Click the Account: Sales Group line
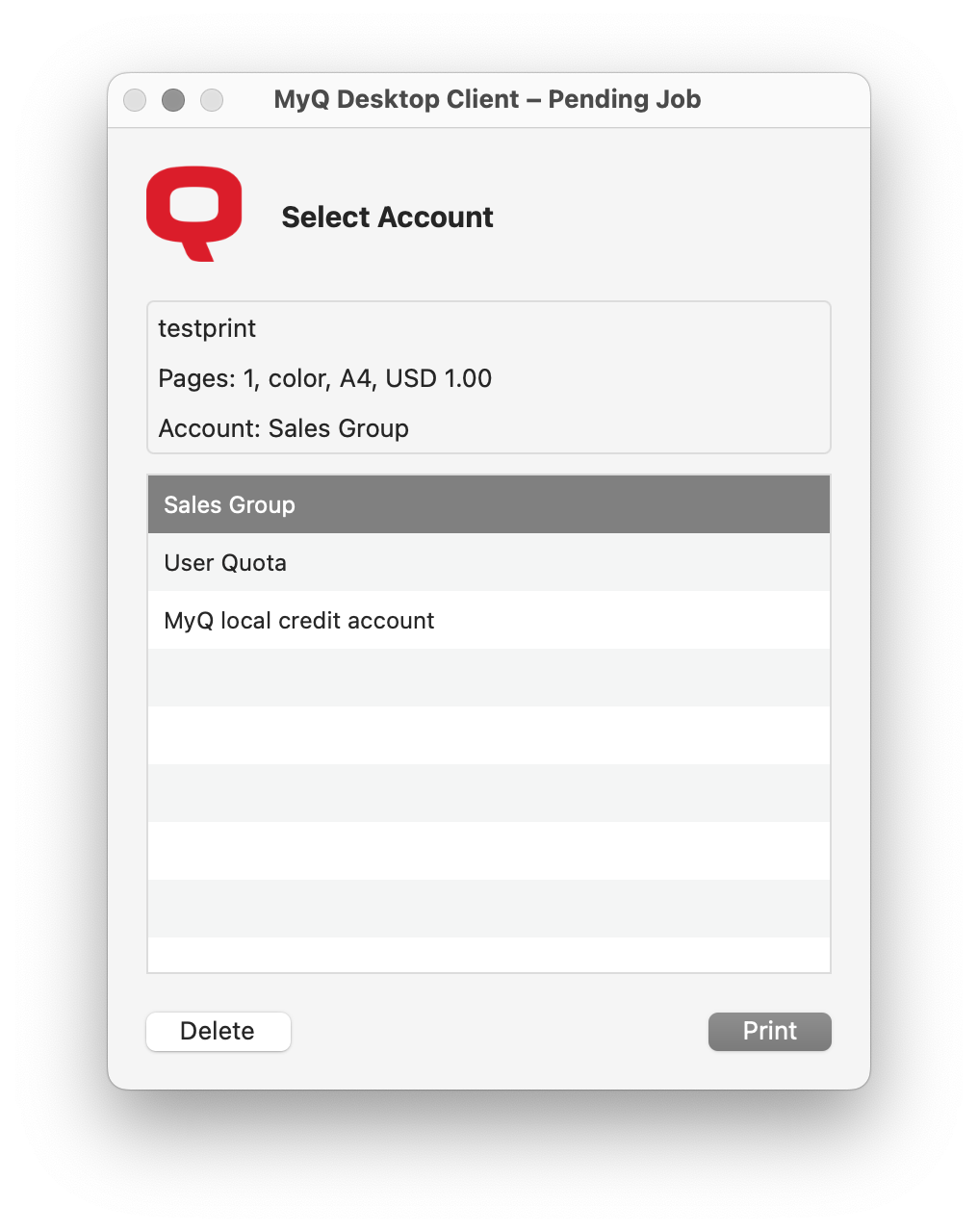978x1232 pixels. [283, 428]
